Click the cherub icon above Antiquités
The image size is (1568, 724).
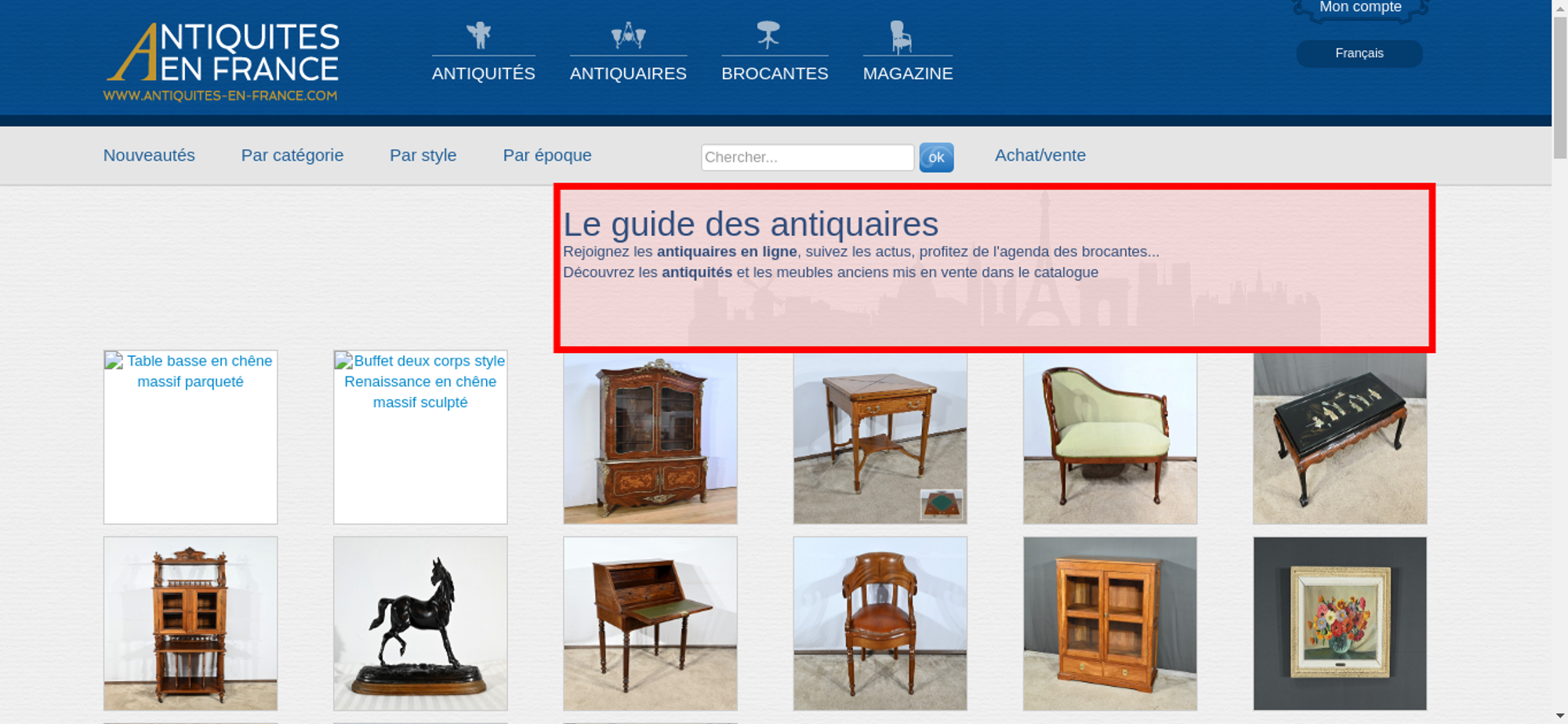478,35
